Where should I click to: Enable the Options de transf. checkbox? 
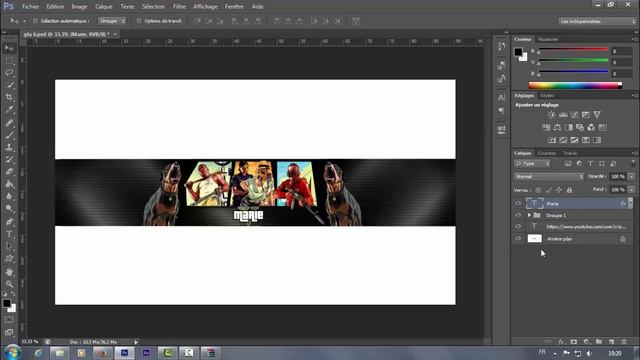pyautogui.click(x=139, y=21)
